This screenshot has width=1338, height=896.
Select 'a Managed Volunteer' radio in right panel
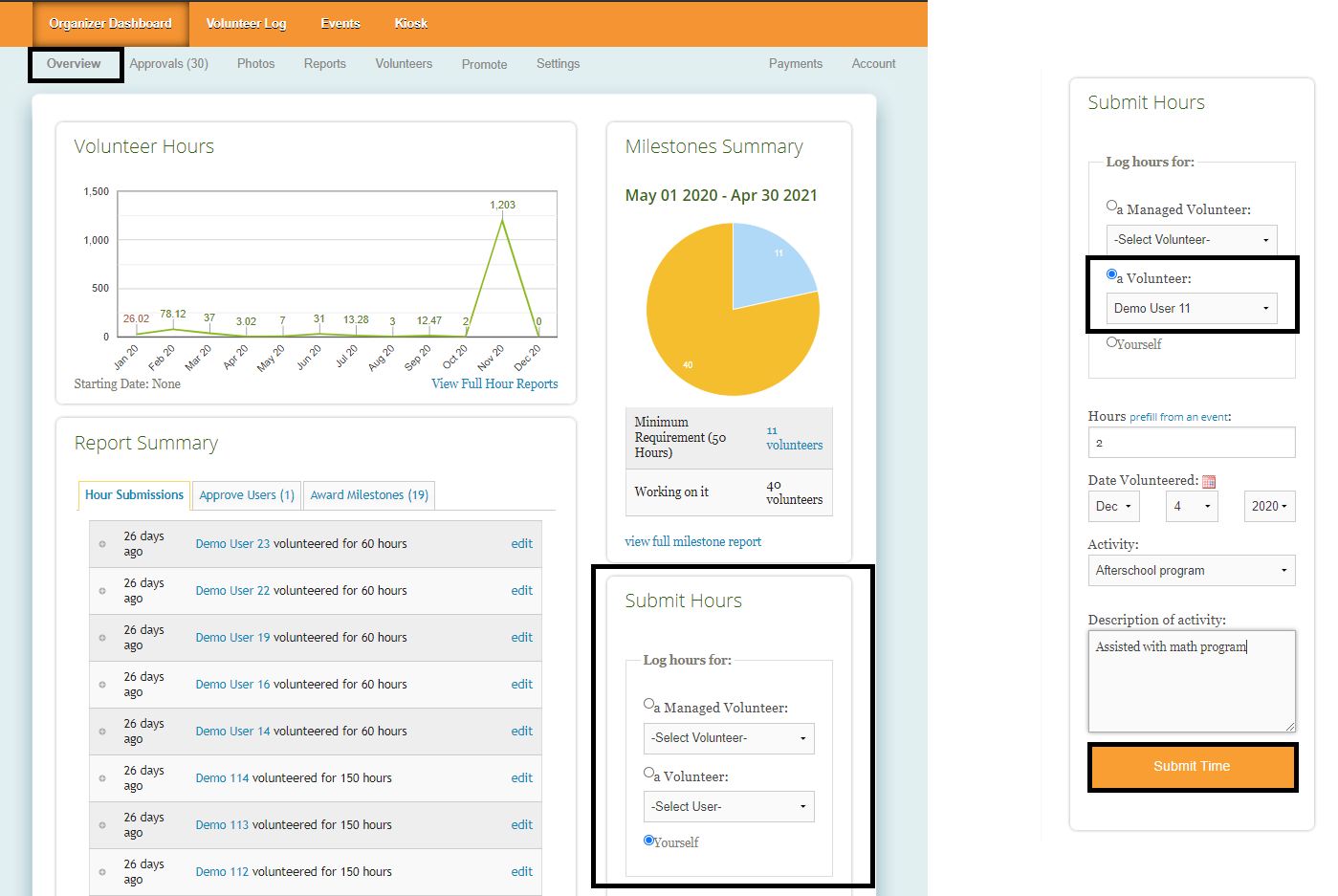point(1111,206)
